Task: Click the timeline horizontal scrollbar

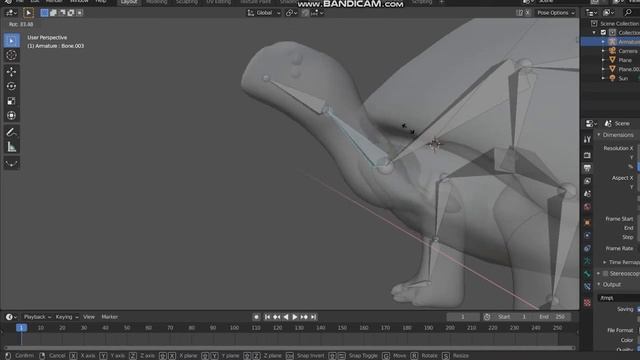Action: (290, 348)
